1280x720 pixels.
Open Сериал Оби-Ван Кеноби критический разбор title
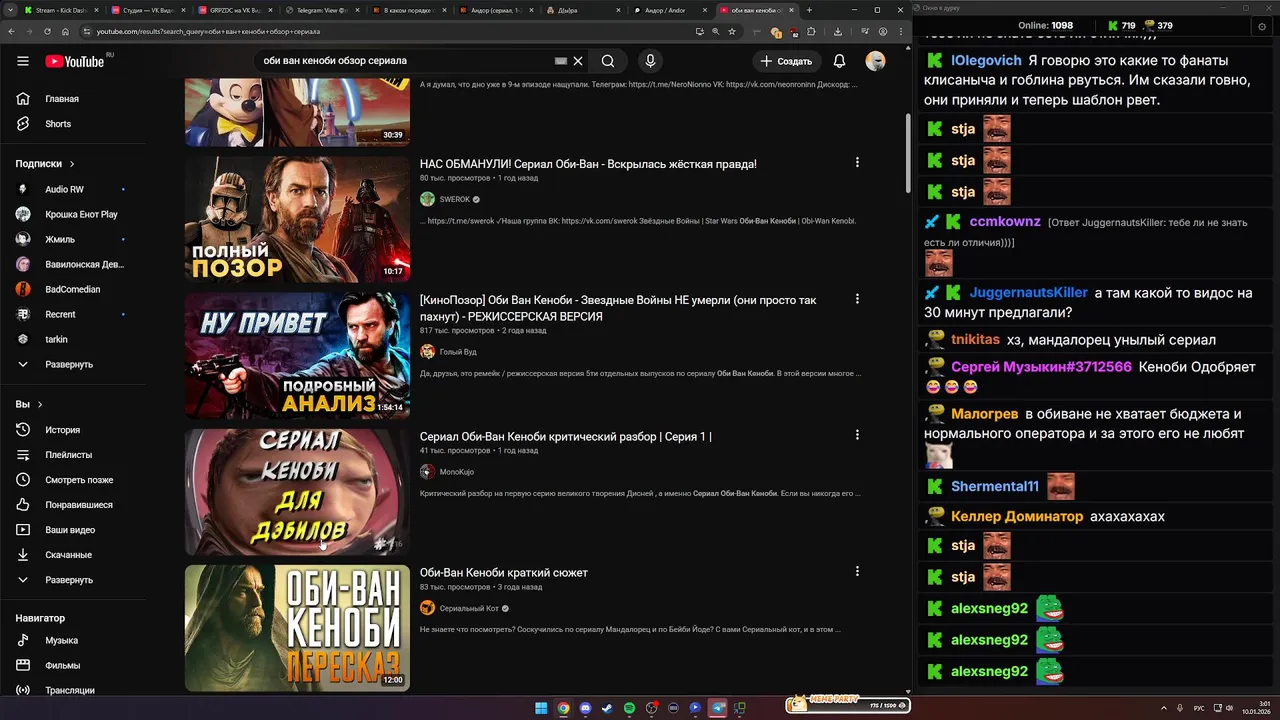click(x=565, y=436)
